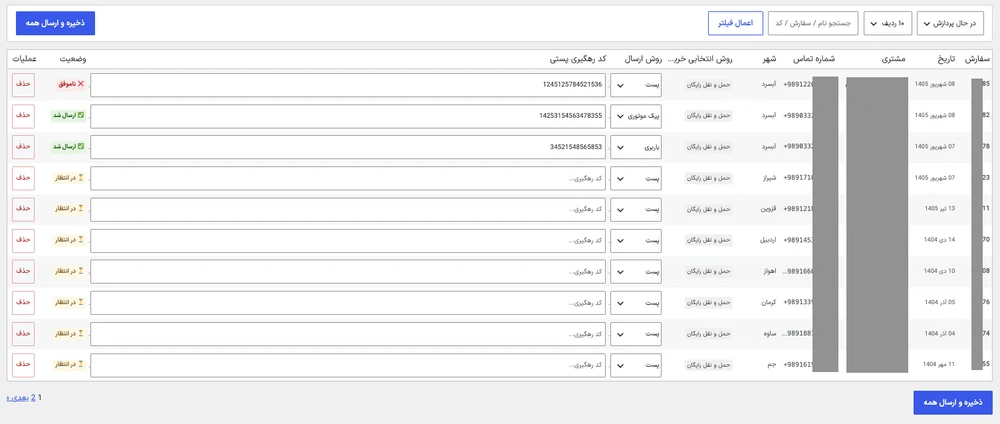Expand shipping method dropdown showing باربری
This screenshot has height=424, width=1000.
[636, 147]
